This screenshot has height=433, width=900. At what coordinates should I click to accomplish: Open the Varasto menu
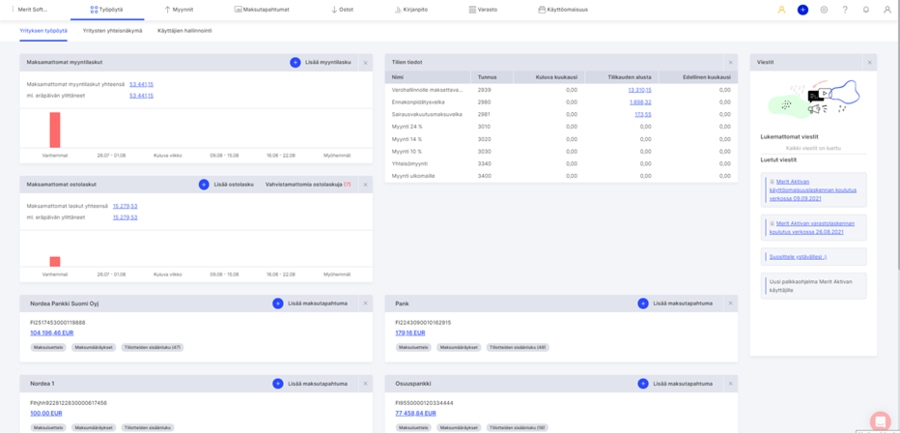click(x=485, y=9)
